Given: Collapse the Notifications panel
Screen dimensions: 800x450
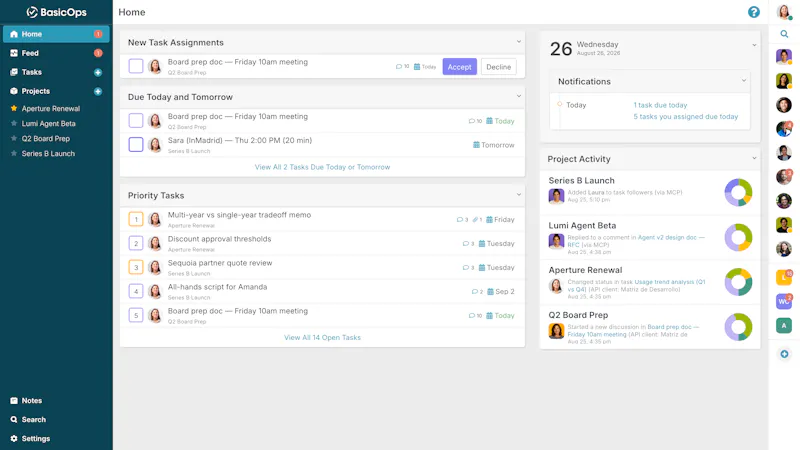Looking at the screenshot, I should click(743, 81).
